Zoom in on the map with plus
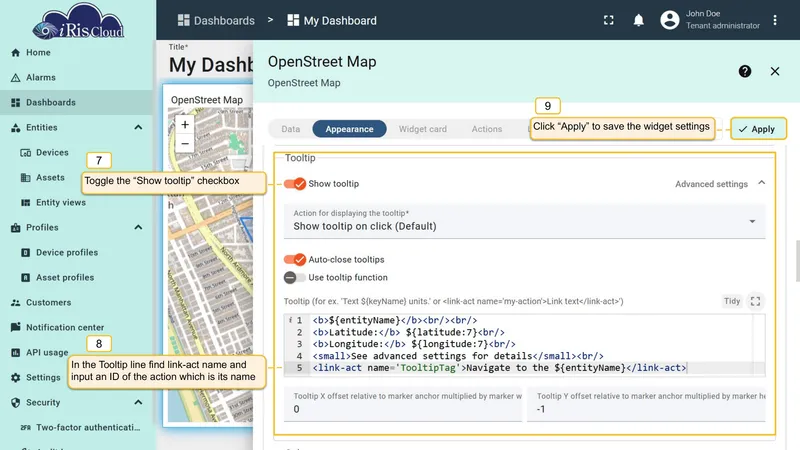The height and width of the screenshot is (450, 800). 185,124
